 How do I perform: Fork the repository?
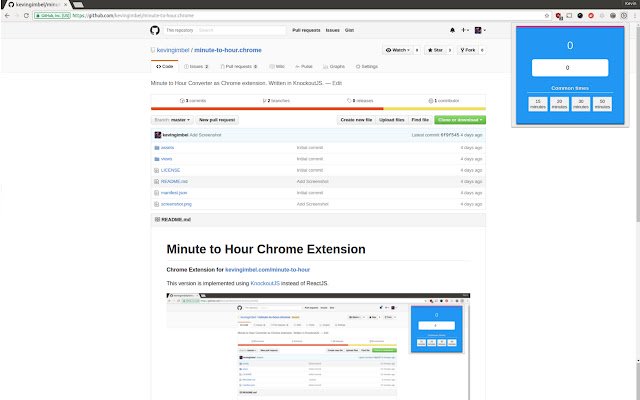point(468,50)
